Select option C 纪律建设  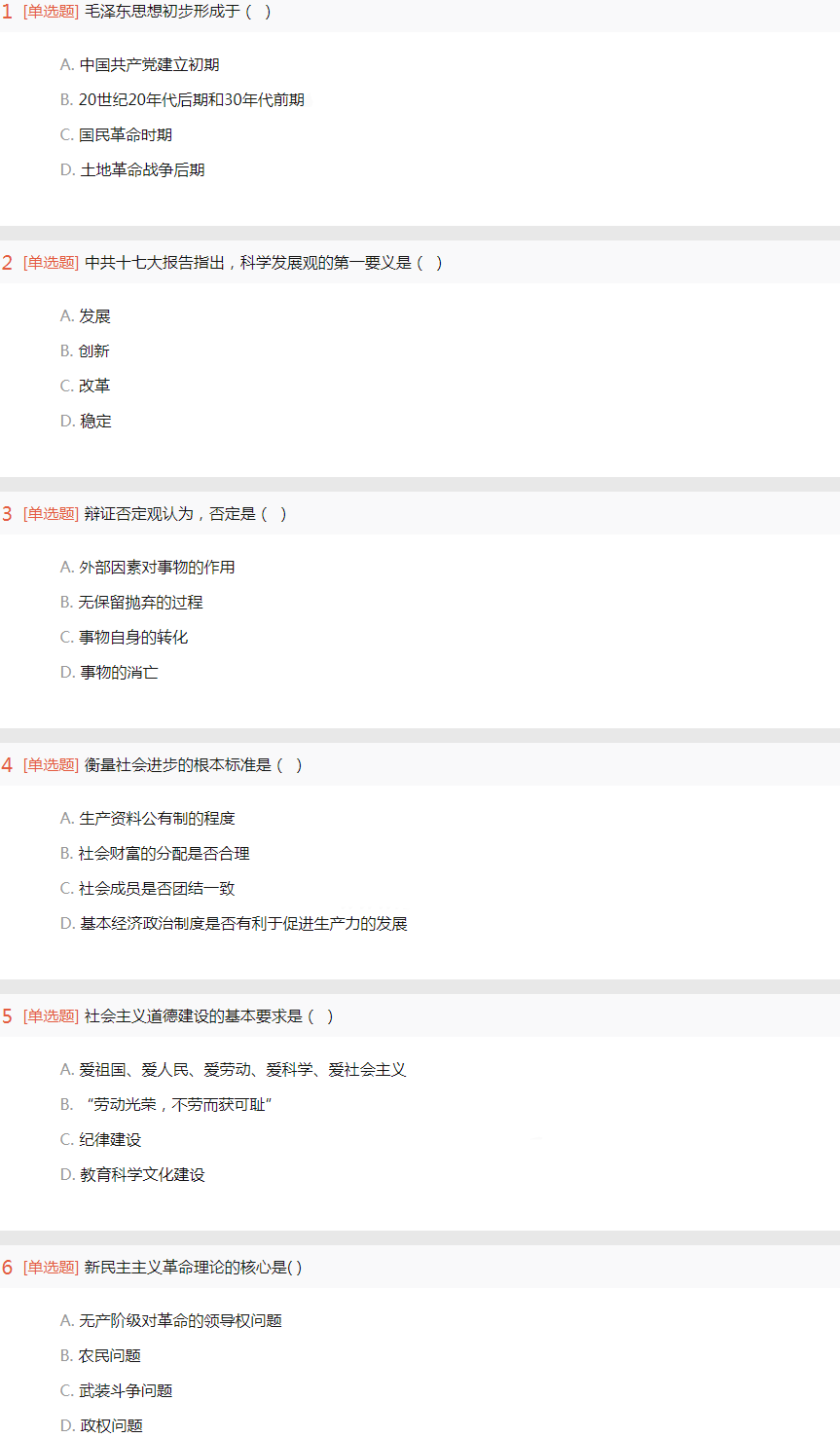click(101, 1140)
